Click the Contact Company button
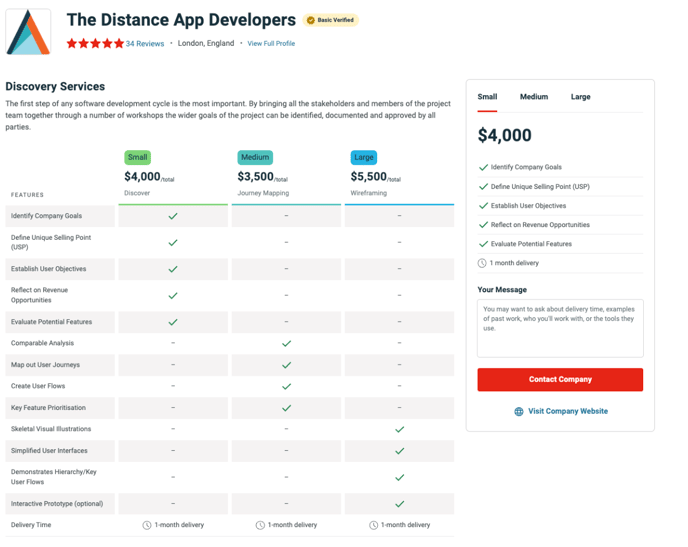The width and height of the screenshot is (688, 547). point(560,379)
